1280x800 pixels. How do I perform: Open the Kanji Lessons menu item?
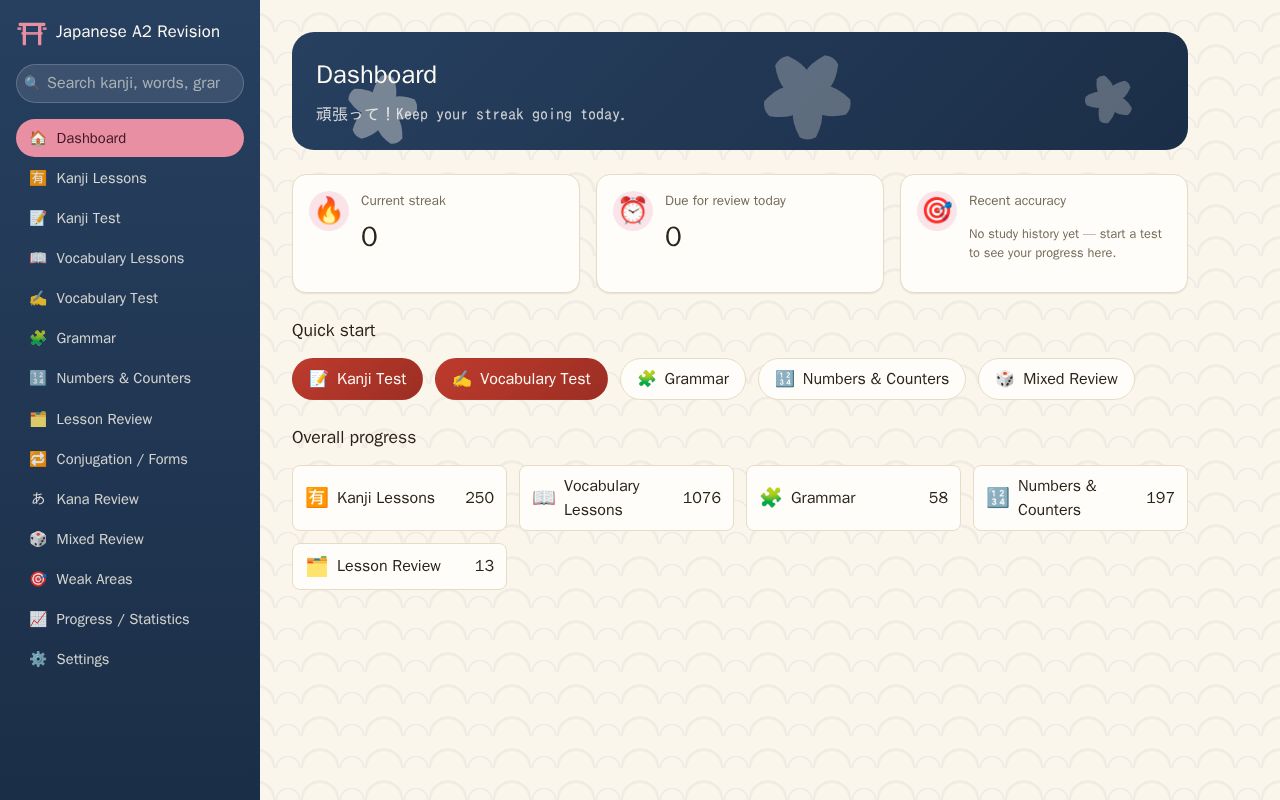click(130, 178)
